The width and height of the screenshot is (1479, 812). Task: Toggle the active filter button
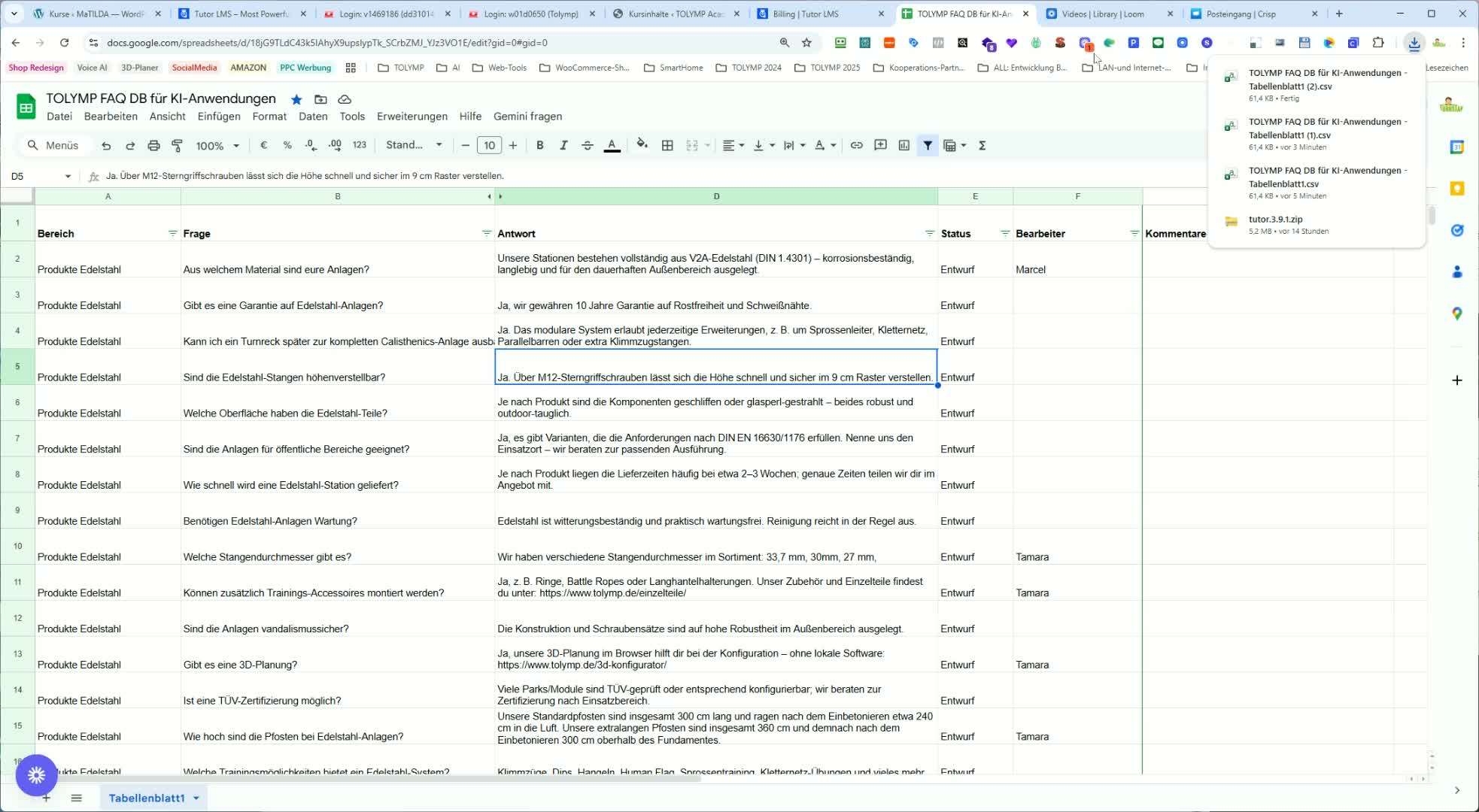pyautogui.click(x=928, y=146)
